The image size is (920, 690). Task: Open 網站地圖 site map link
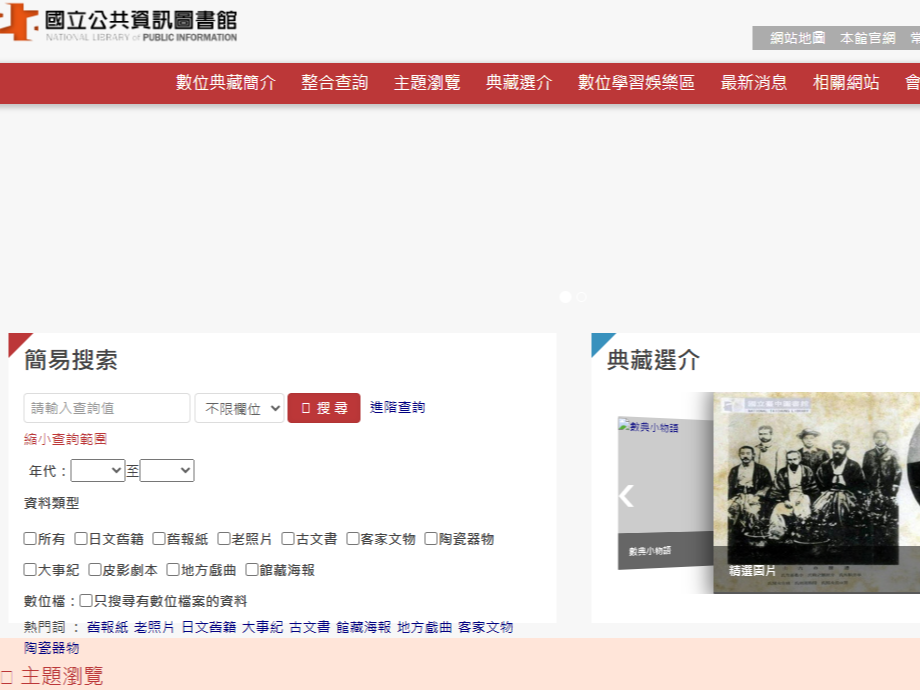[x=797, y=38]
